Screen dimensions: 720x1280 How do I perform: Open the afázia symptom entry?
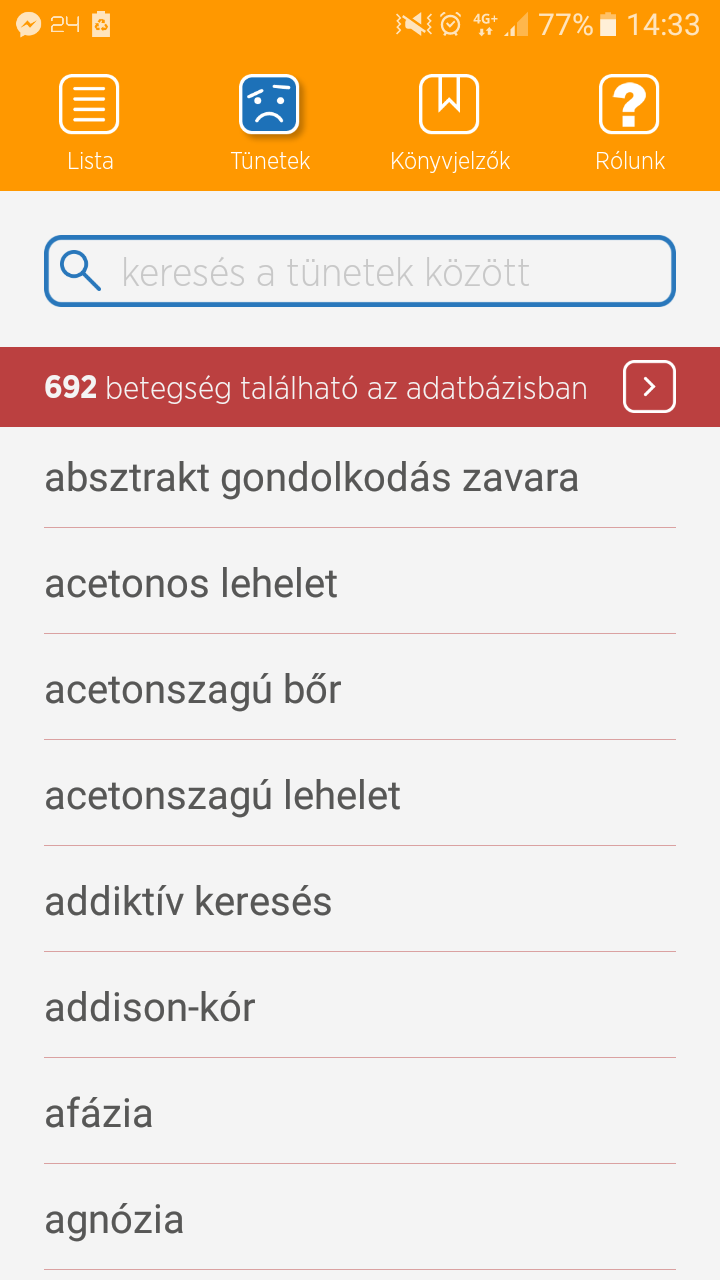click(x=99, y=1114)
